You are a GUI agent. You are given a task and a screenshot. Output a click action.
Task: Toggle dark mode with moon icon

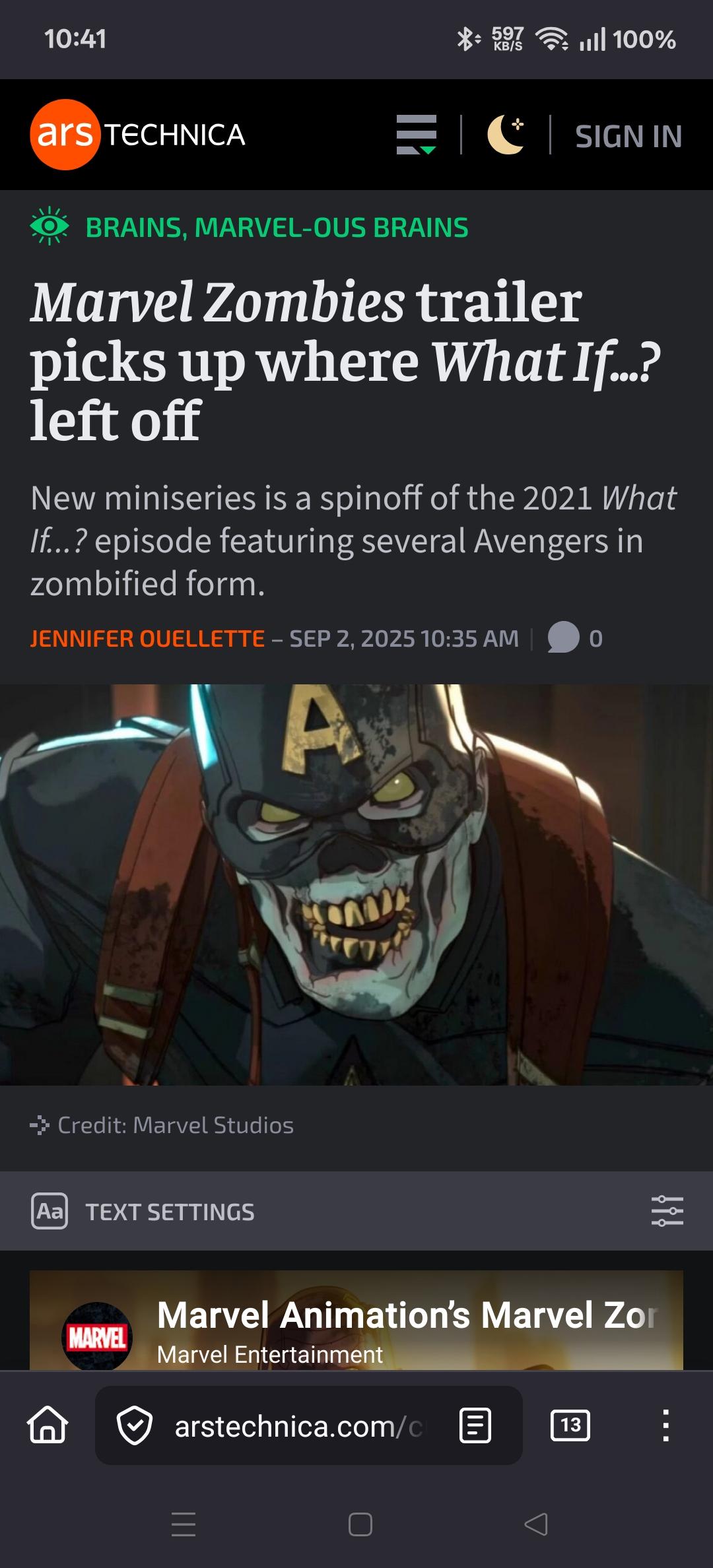(x=506, y=135)
